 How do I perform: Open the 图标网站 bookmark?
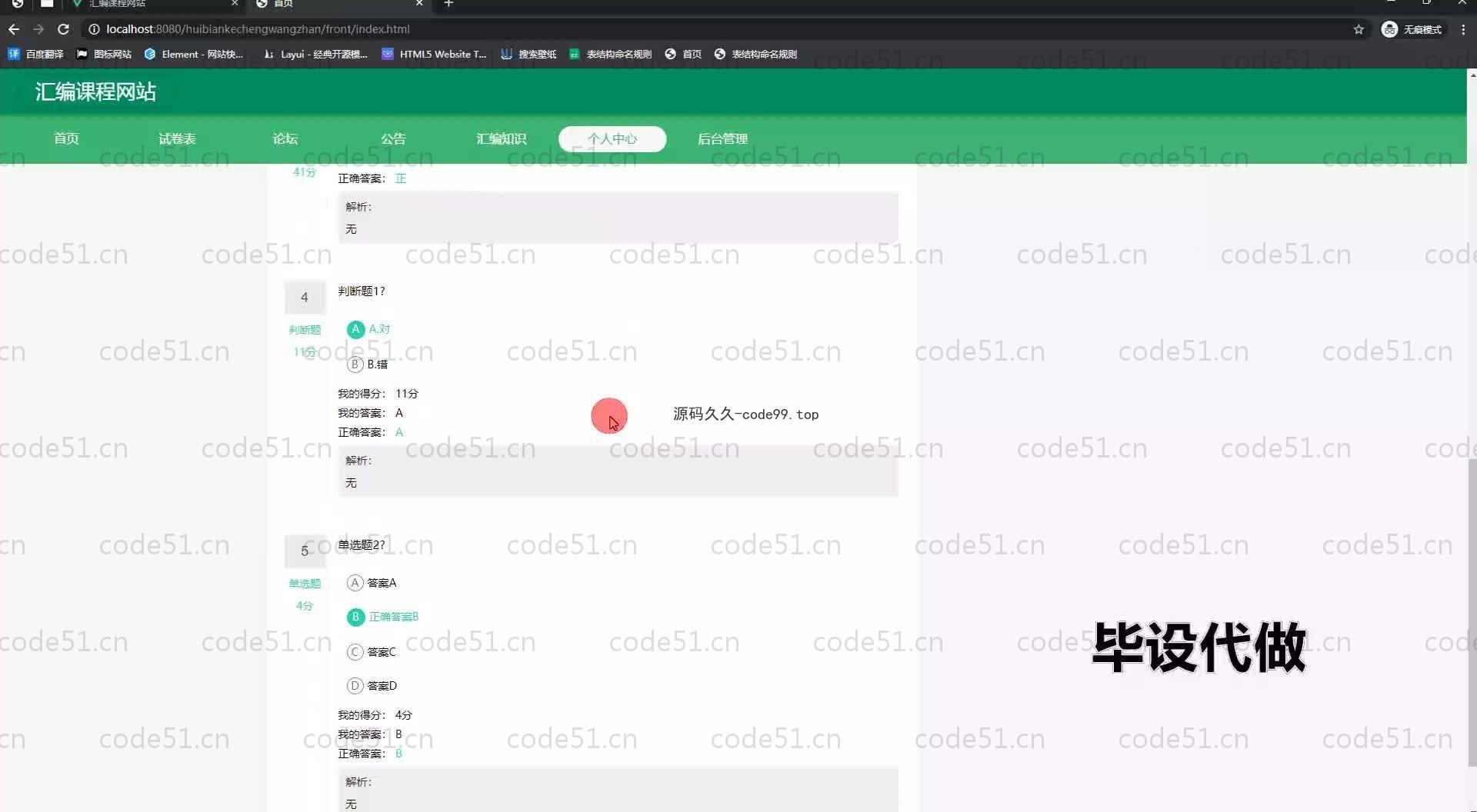[x=104, y=54]
